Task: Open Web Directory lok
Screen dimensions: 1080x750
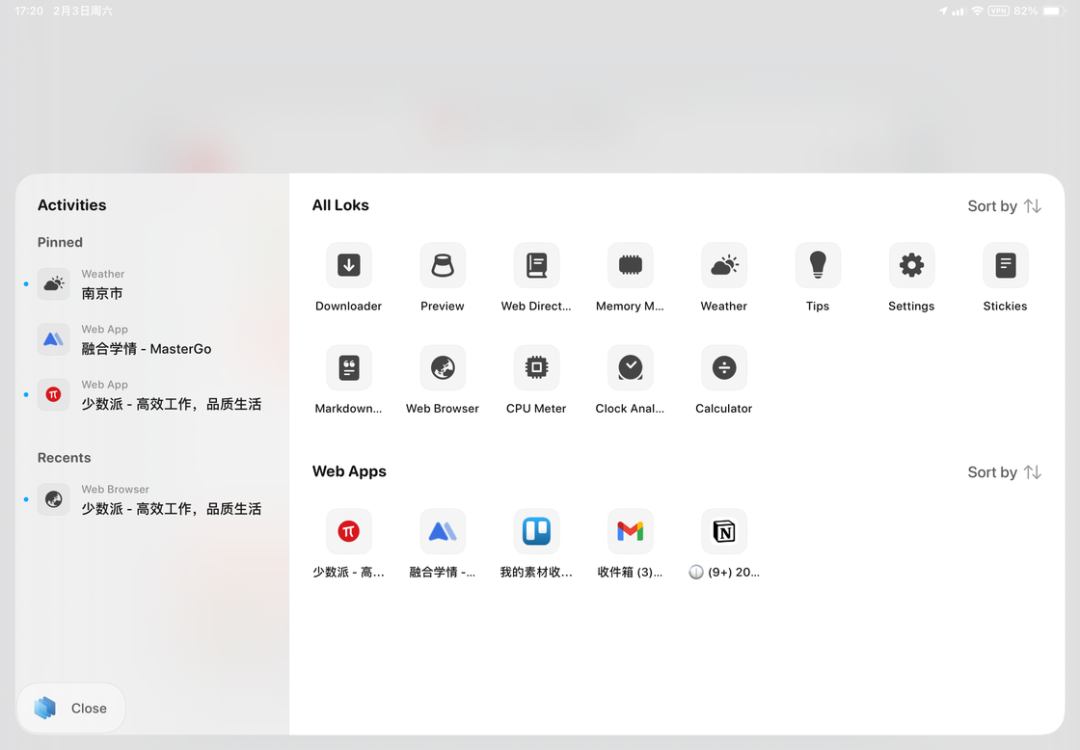Action: (536, 266)
